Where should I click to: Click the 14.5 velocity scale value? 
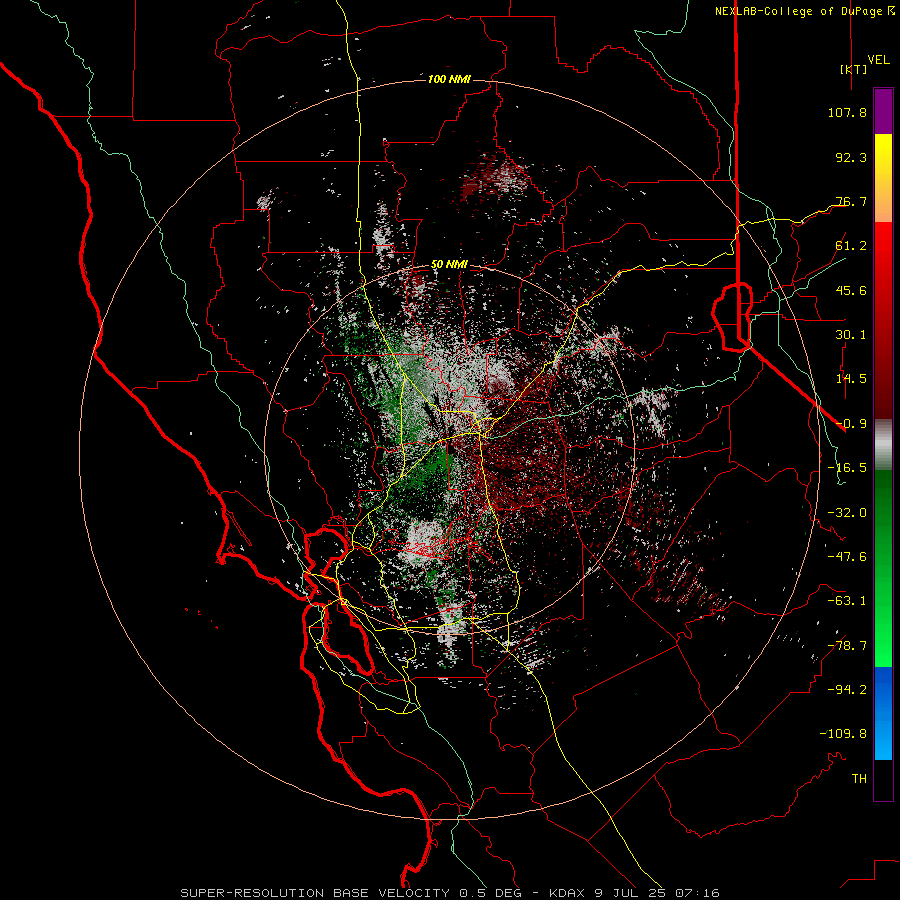[851, 379]
